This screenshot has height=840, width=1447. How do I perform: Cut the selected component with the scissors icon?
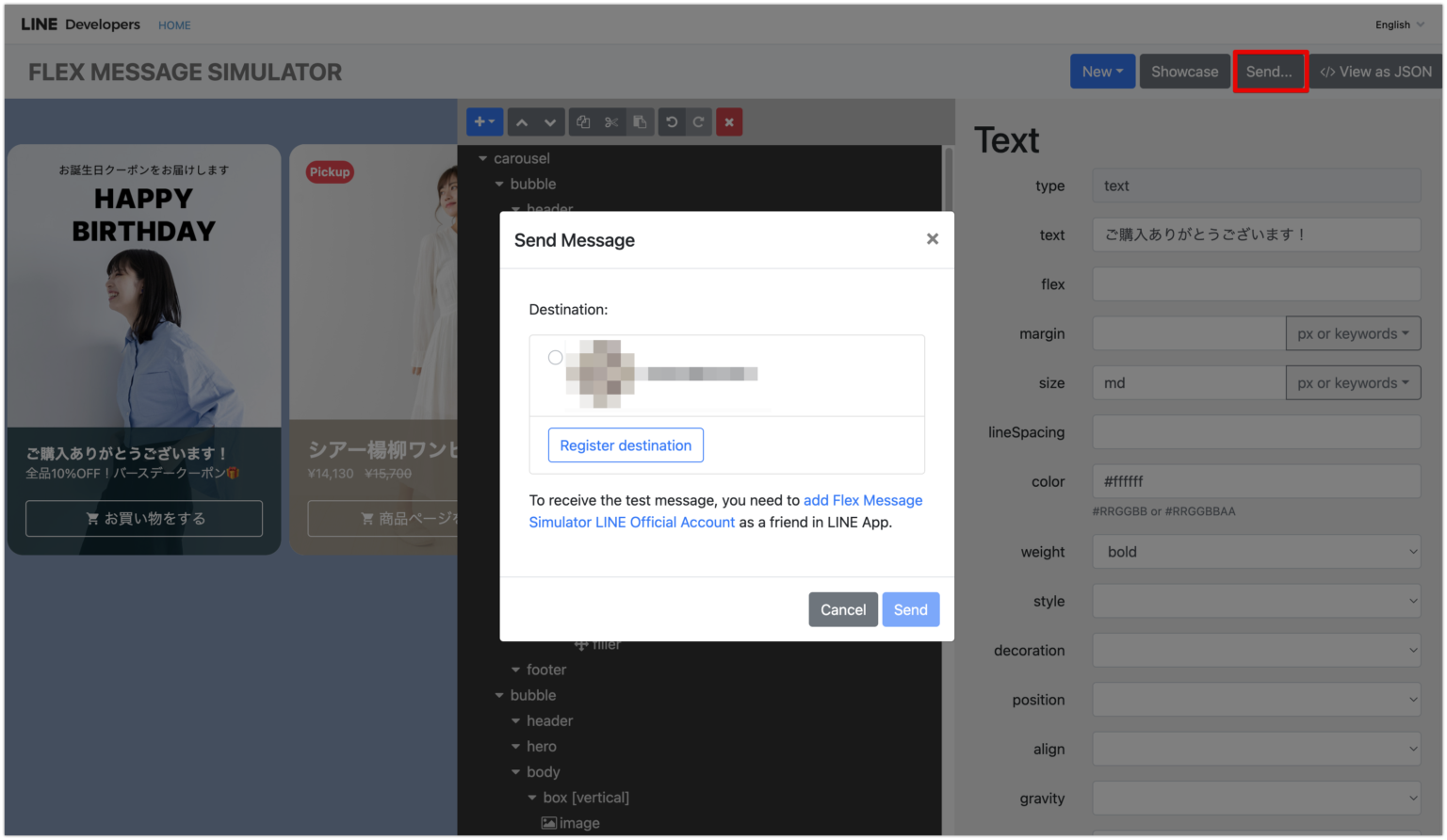pyautogui.click(x=610, y=121)
